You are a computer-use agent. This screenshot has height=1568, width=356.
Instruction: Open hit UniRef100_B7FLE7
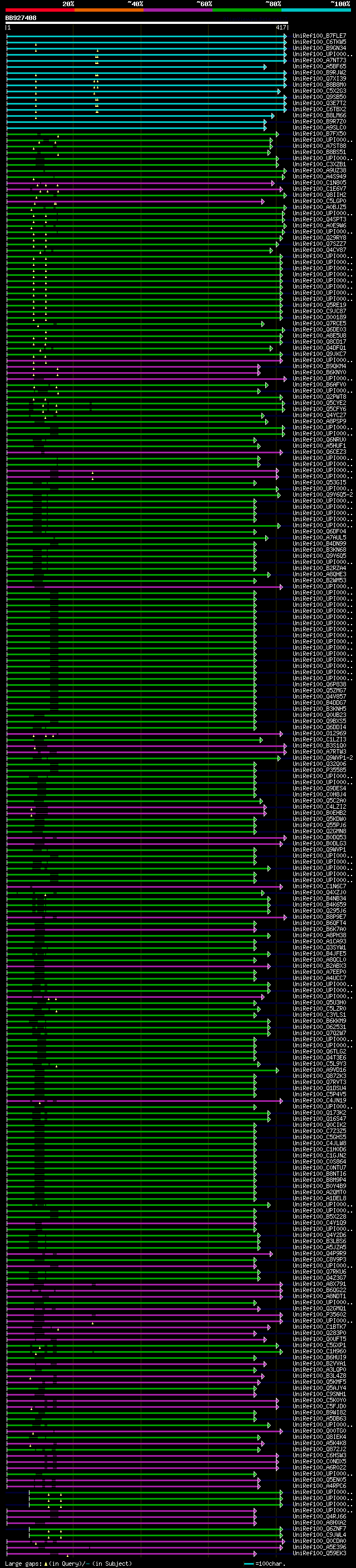[x=319, y=36]
